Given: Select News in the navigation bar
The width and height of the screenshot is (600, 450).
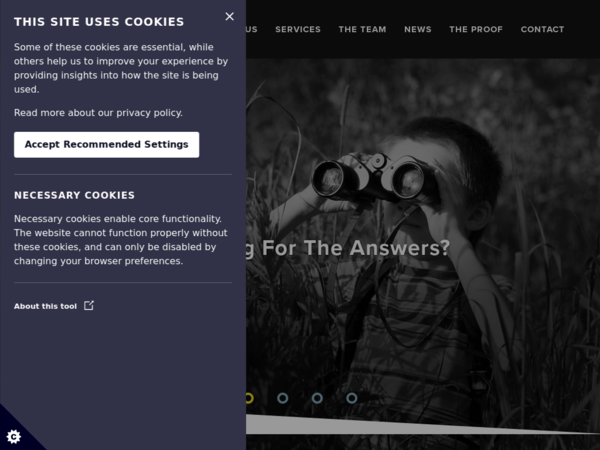Looking at the screenshot, I should tap(418, 29).
